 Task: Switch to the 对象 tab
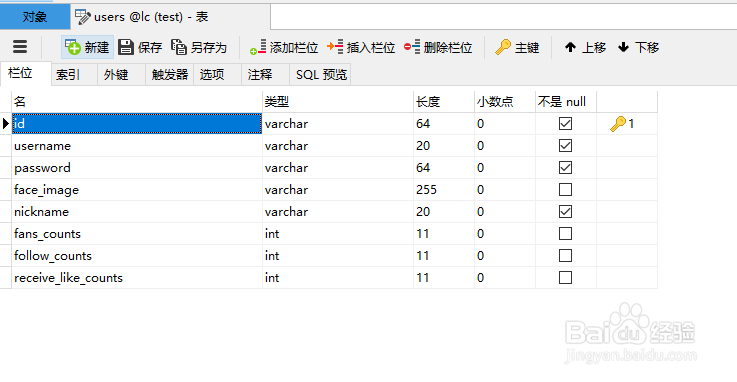[x=35, y=17]
